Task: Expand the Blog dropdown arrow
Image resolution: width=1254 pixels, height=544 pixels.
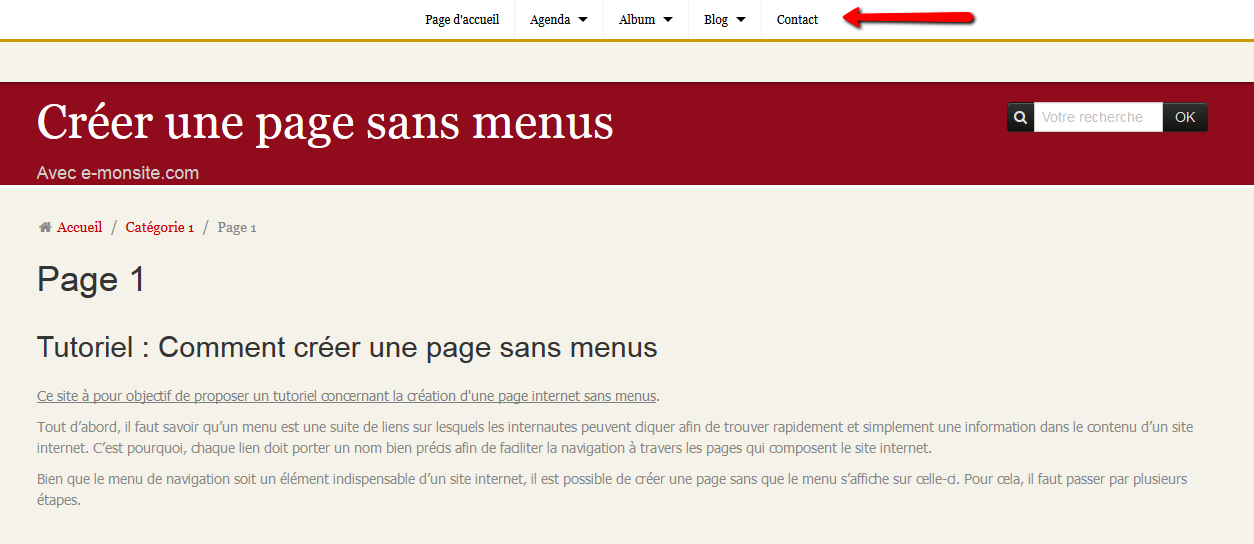Action: pyautogui.click(x=741, y=19)
